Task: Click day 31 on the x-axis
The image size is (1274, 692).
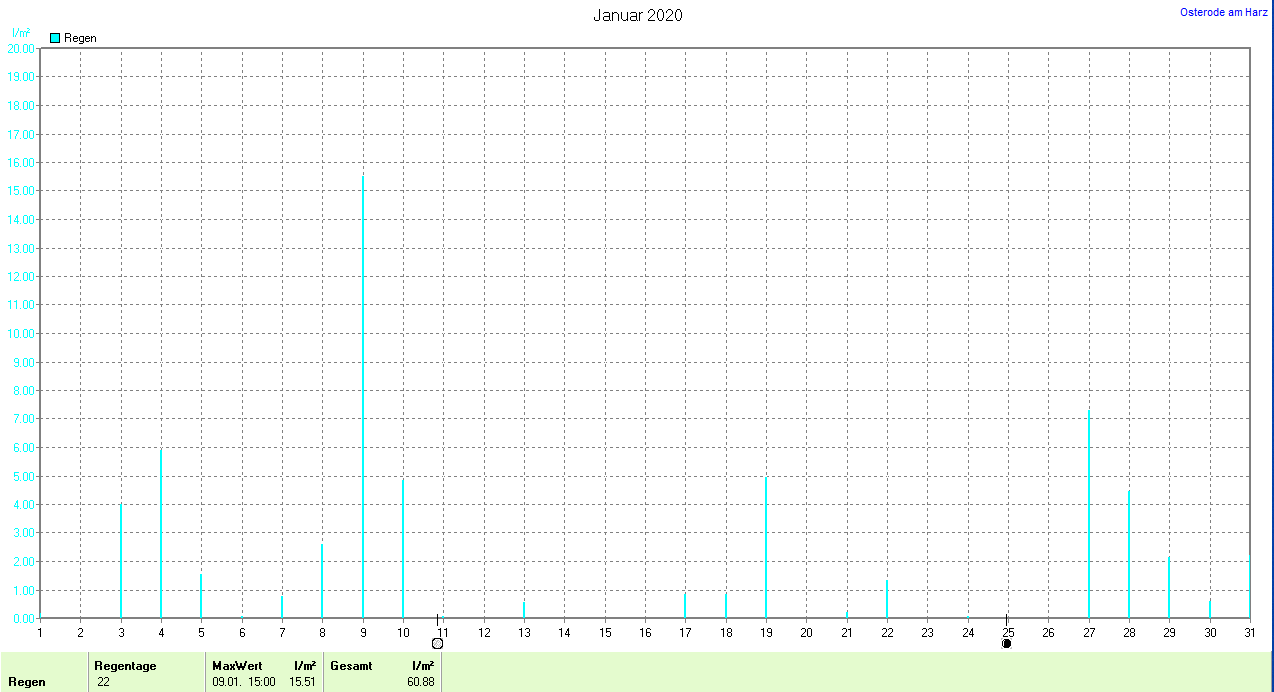Action: tap(1250, 632)
